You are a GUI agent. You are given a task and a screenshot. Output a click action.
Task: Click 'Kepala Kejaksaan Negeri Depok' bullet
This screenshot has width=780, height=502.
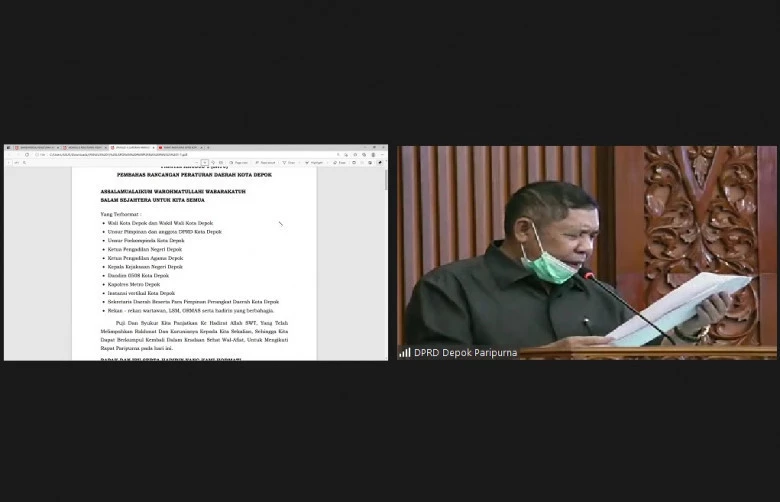(145, 267)
